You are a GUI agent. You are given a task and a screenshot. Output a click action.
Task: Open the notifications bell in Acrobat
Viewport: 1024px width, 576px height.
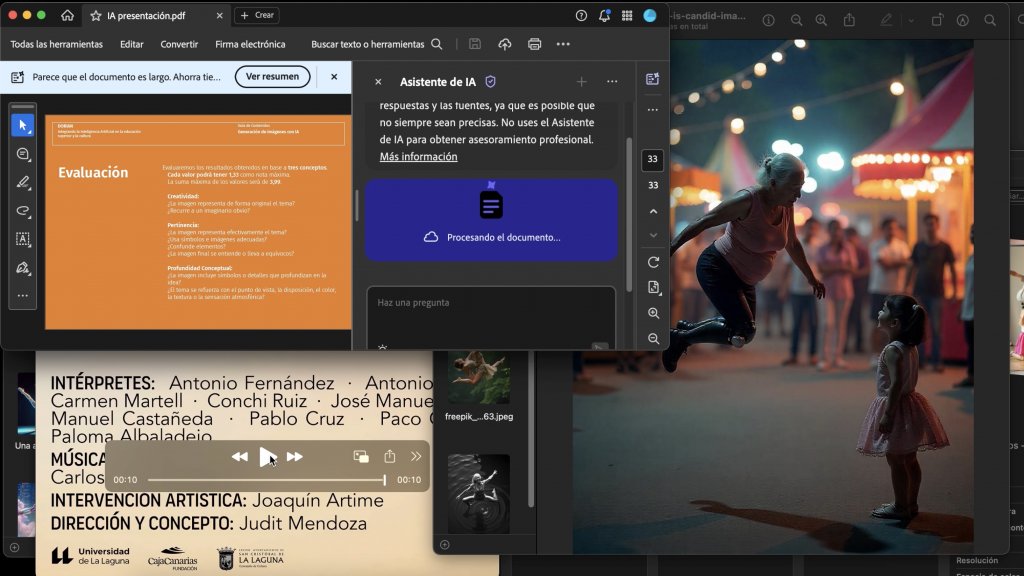pyautogui.click(x=604, y=16)
